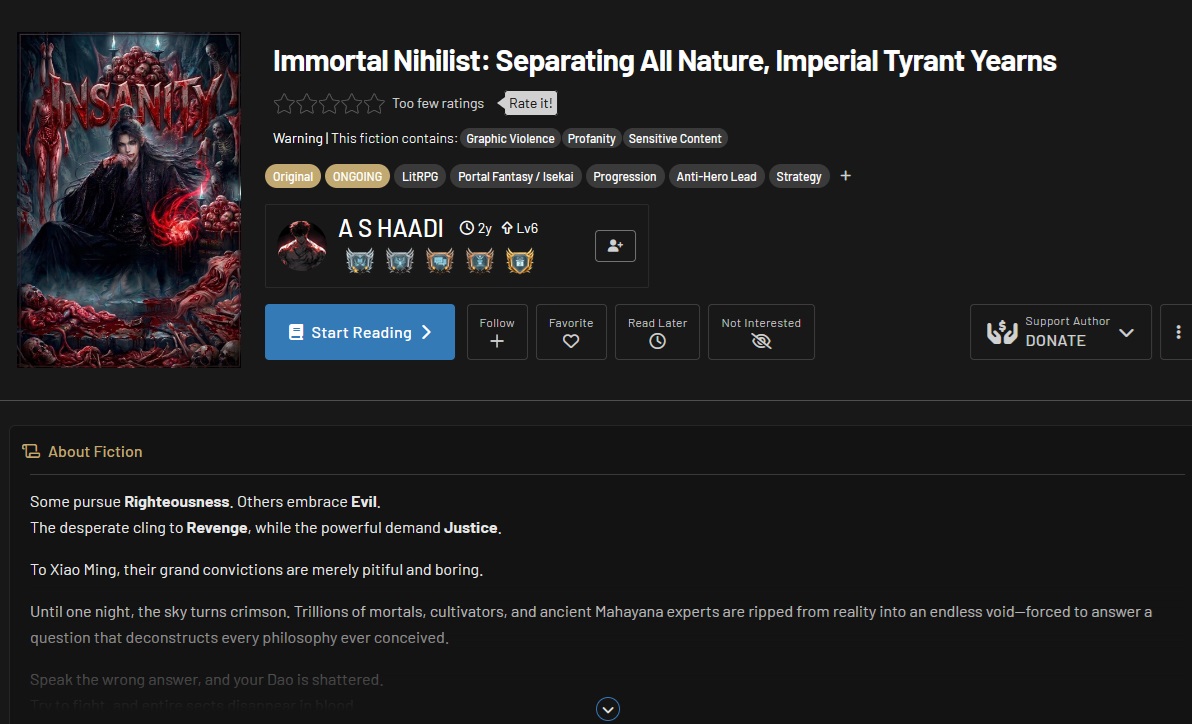1192x724 pixels.
Task: Click the fourth author achievement badge
Action: click(480, 261)
